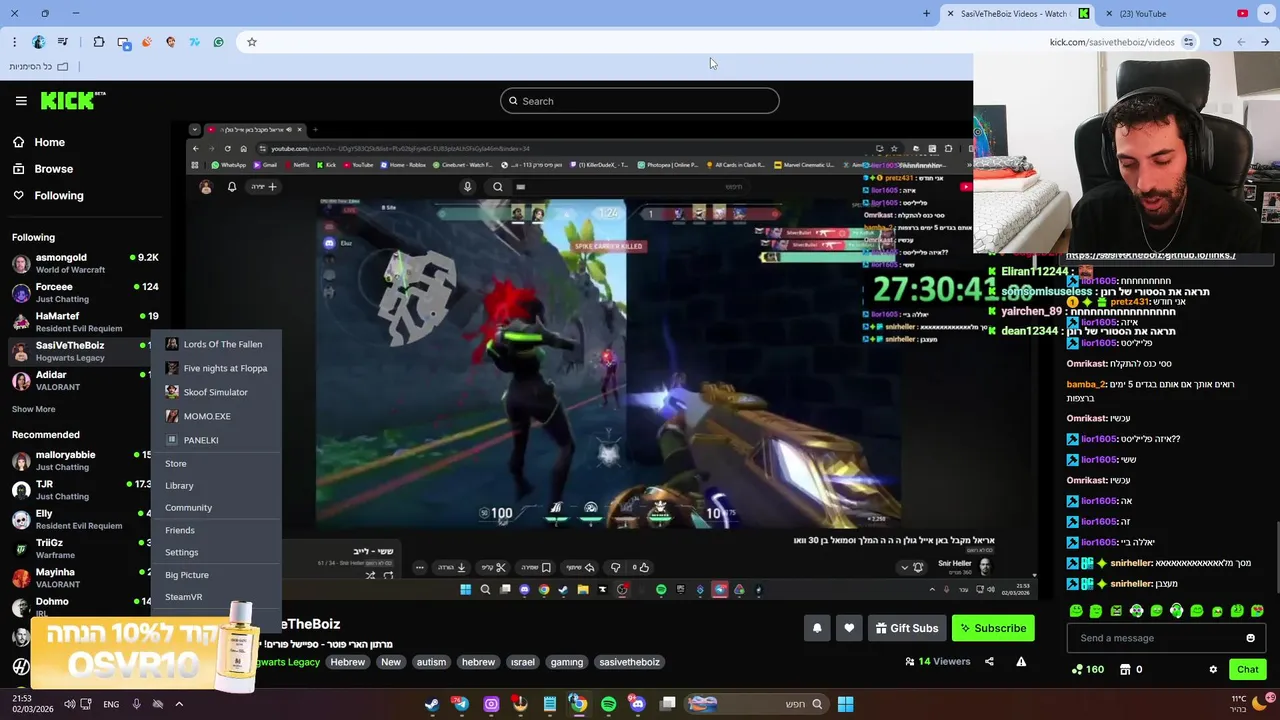Click the Windows Start button
This screenshot has width=1280, height=720.
(845, 704)
